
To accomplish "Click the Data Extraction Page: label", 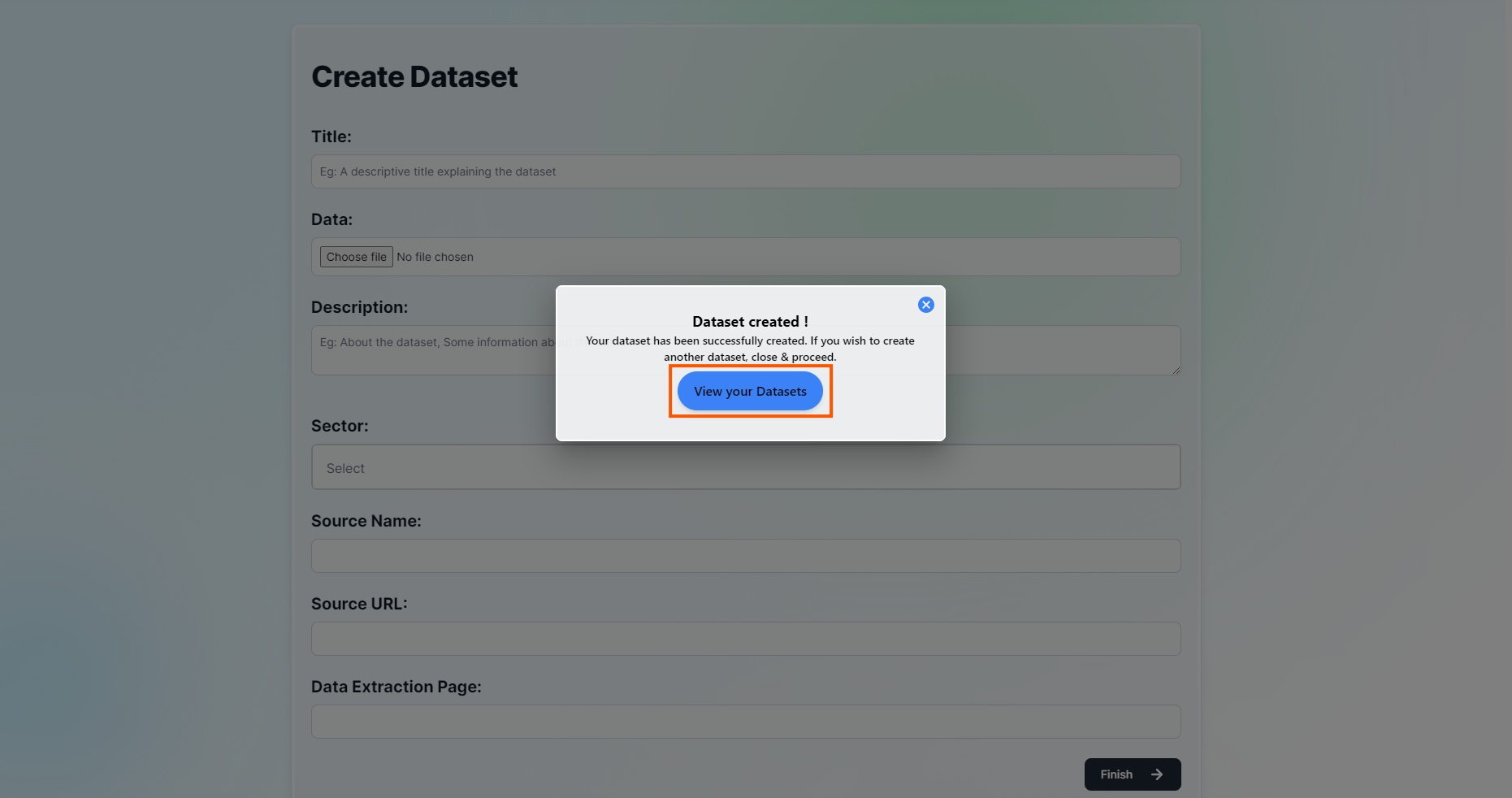I will 396,687.
